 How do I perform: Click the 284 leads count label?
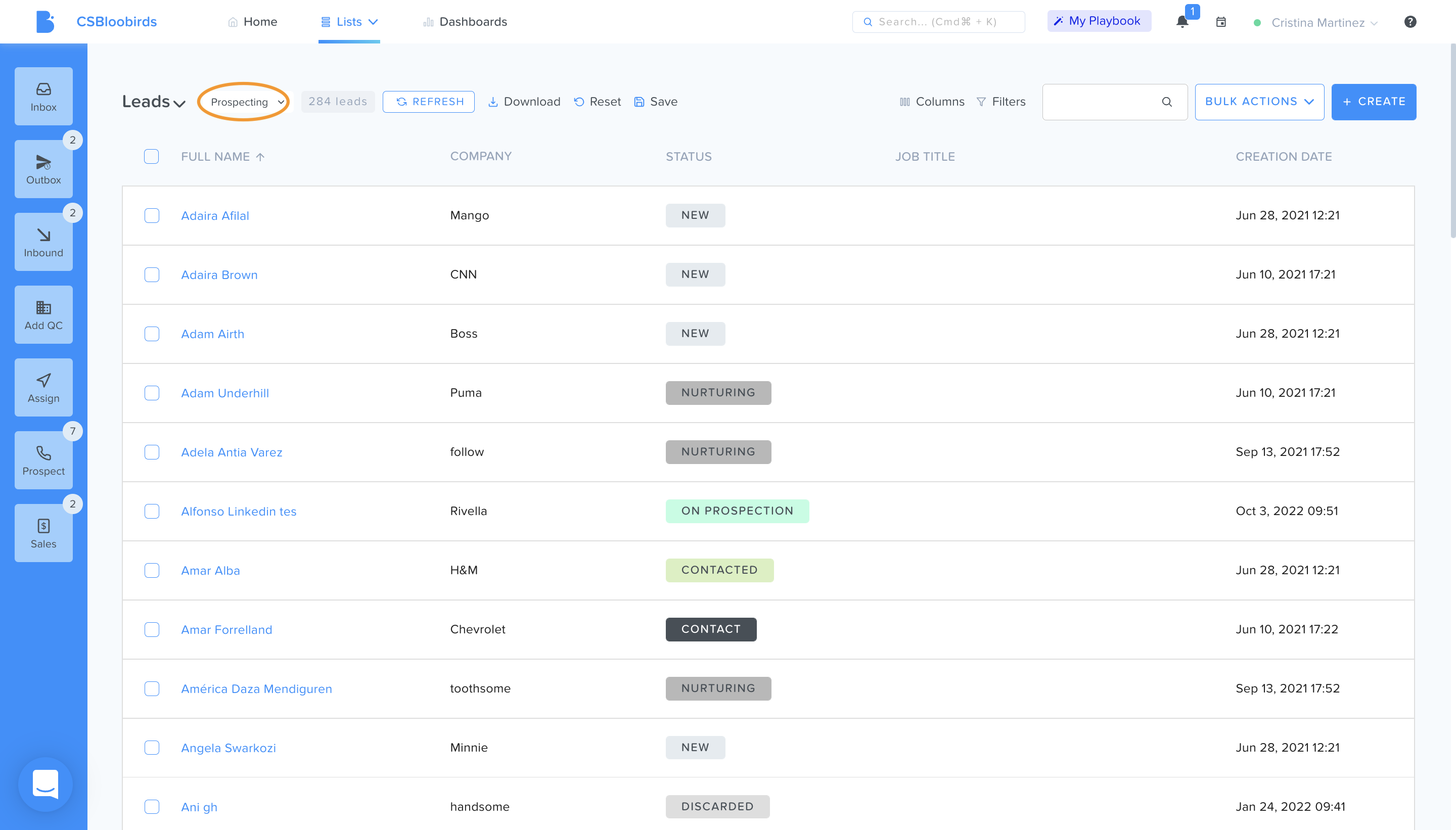pos(338,102)
